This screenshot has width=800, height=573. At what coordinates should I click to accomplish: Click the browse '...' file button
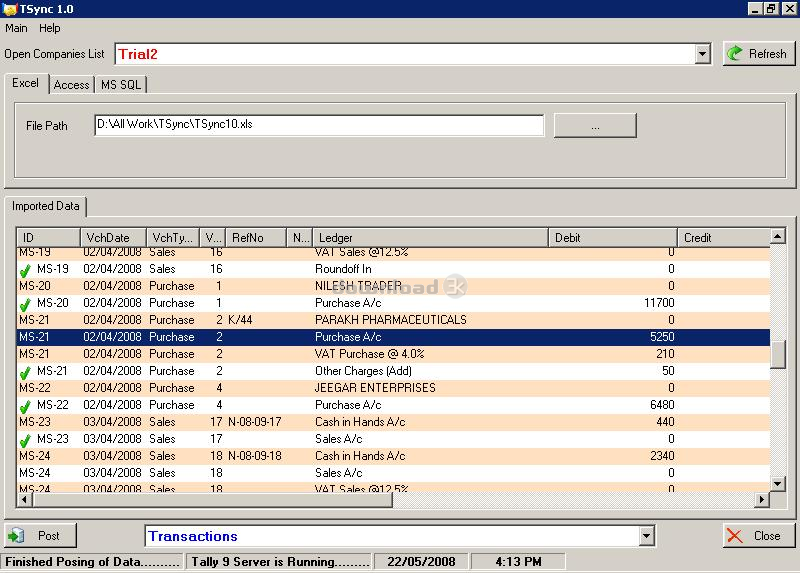click(x=595, y=126)
